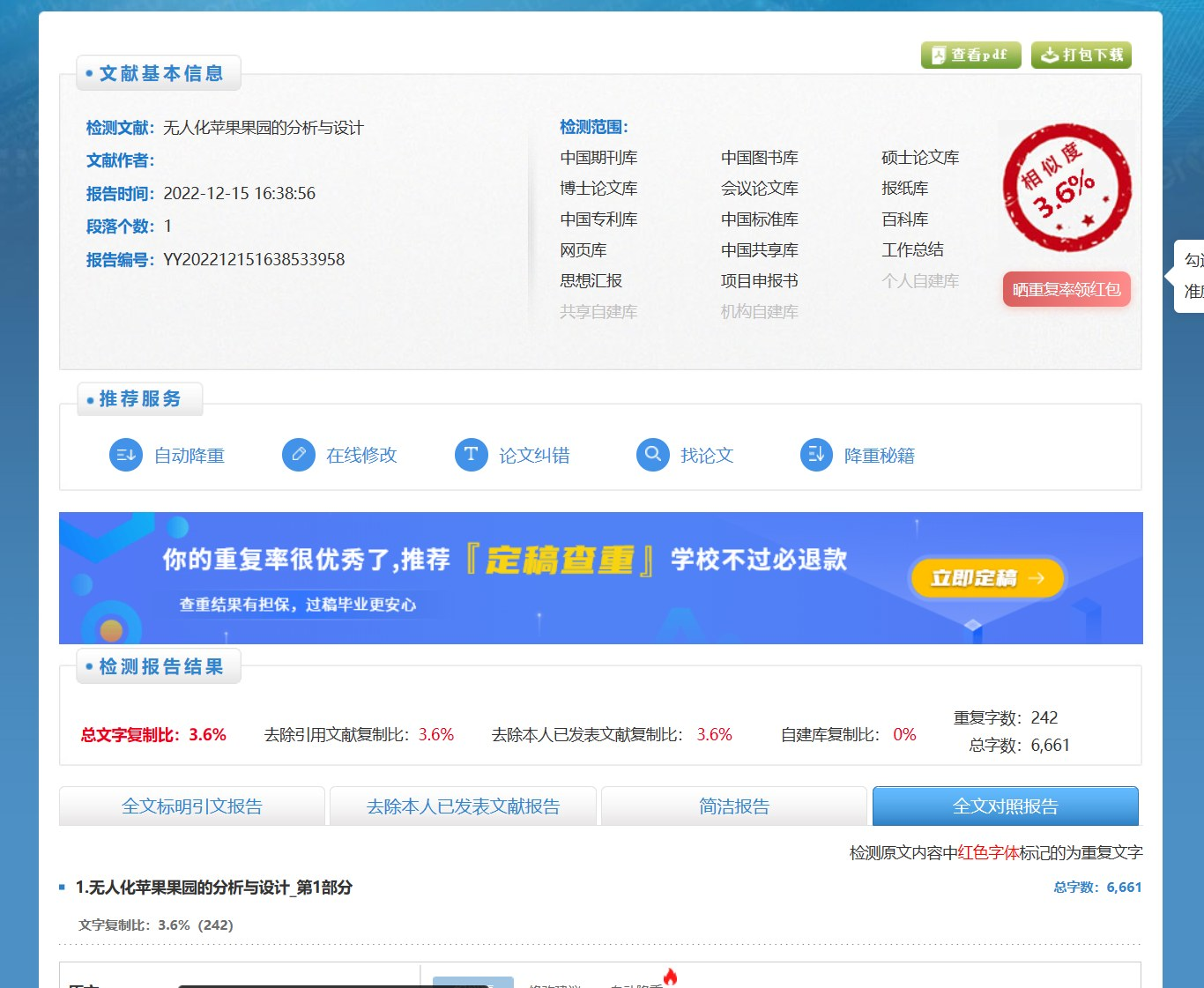Image resolution: width=1204 pixels, height=988 pixels.
Task: Click the 自动降重 service icon
Action: point(125,455)
